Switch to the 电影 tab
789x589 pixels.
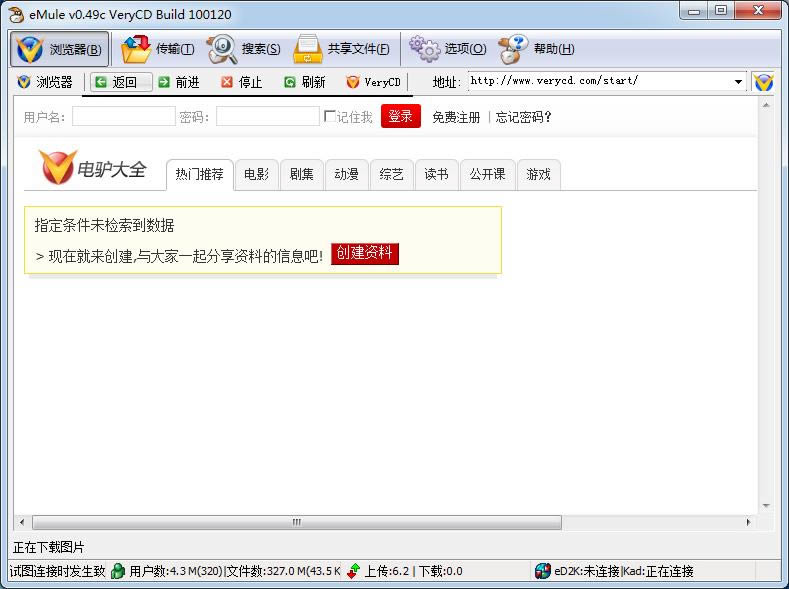tap(257, 175)
